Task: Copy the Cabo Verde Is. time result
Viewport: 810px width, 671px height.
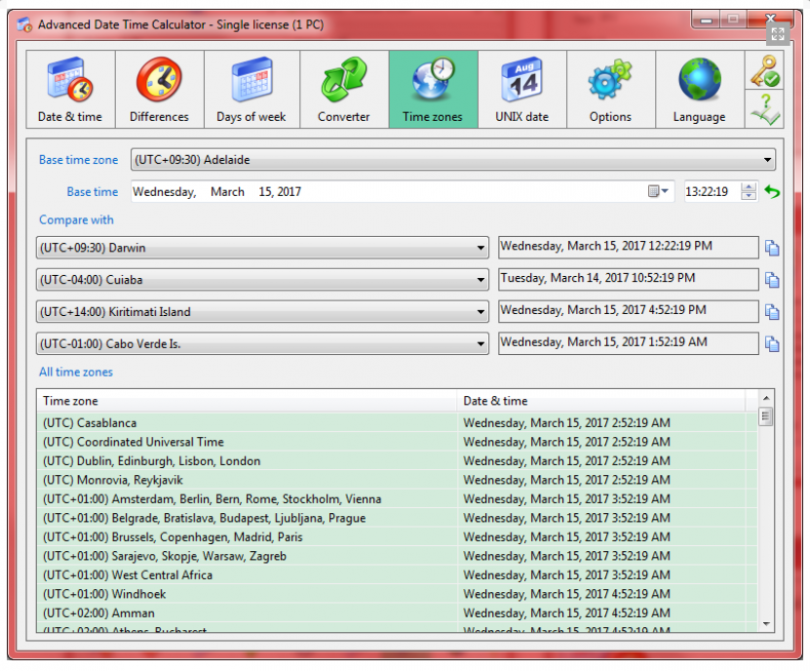Action: [x=772, y=344]
